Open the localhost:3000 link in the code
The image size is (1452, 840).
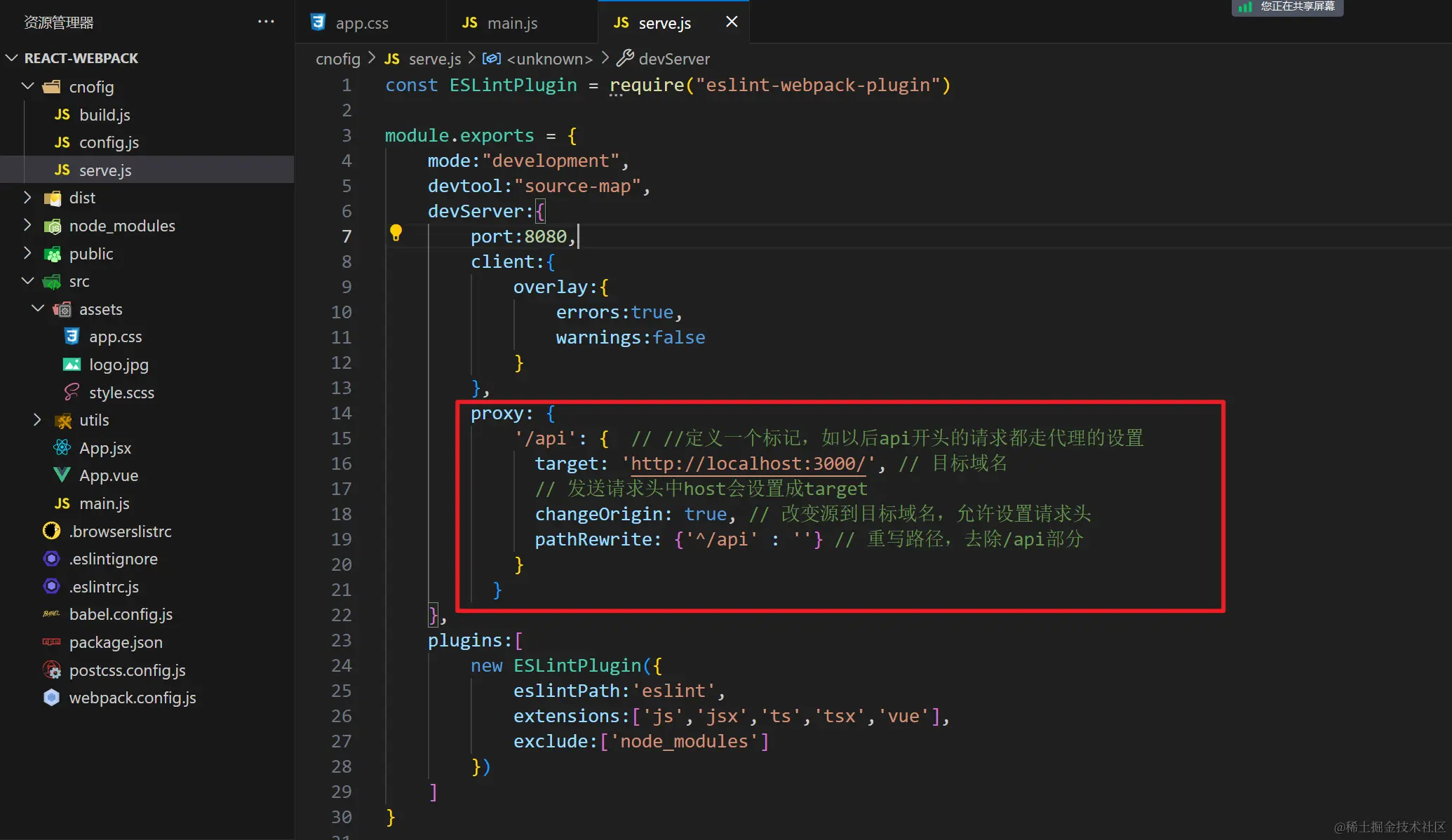(x=748, y=463)
